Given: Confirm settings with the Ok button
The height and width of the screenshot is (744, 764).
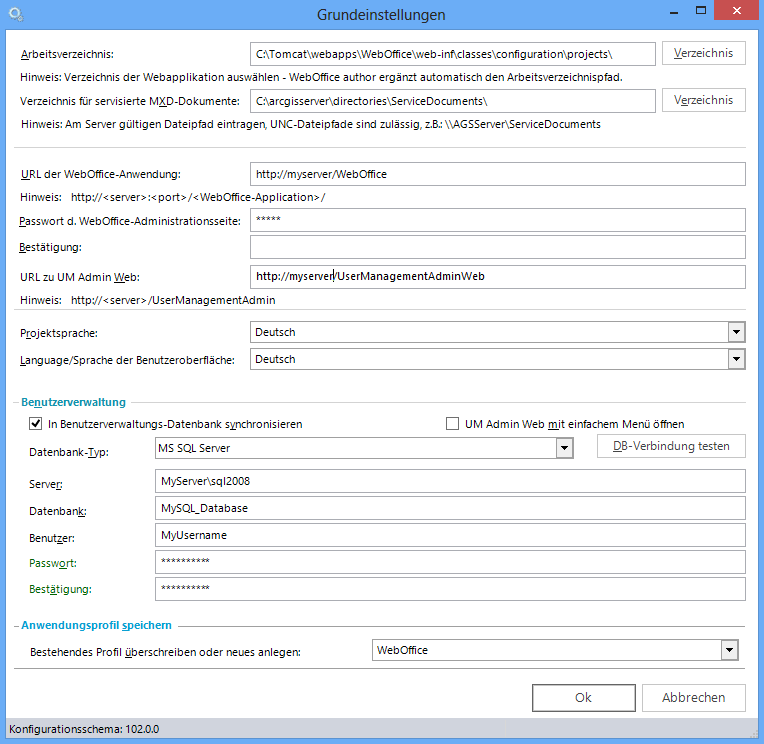Looking at the screenshot, I should click(x=583, y=698).
